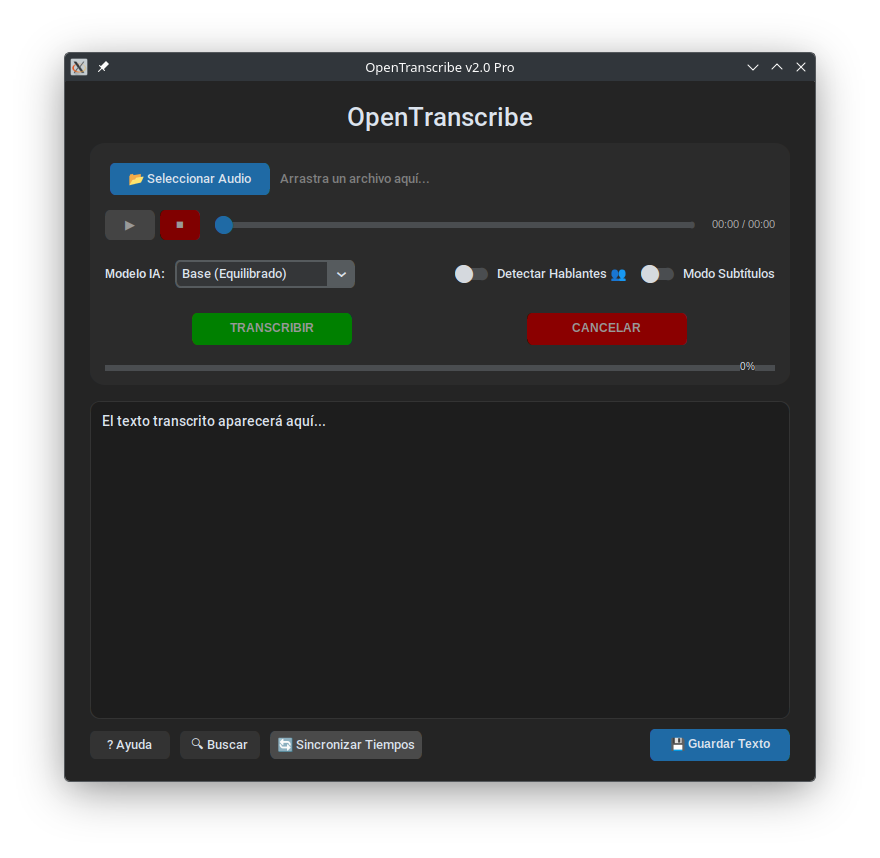Start transcription with the TRANSCRIBIR button
This screenshot has height=858, width=880.
(x=271, y=328)
